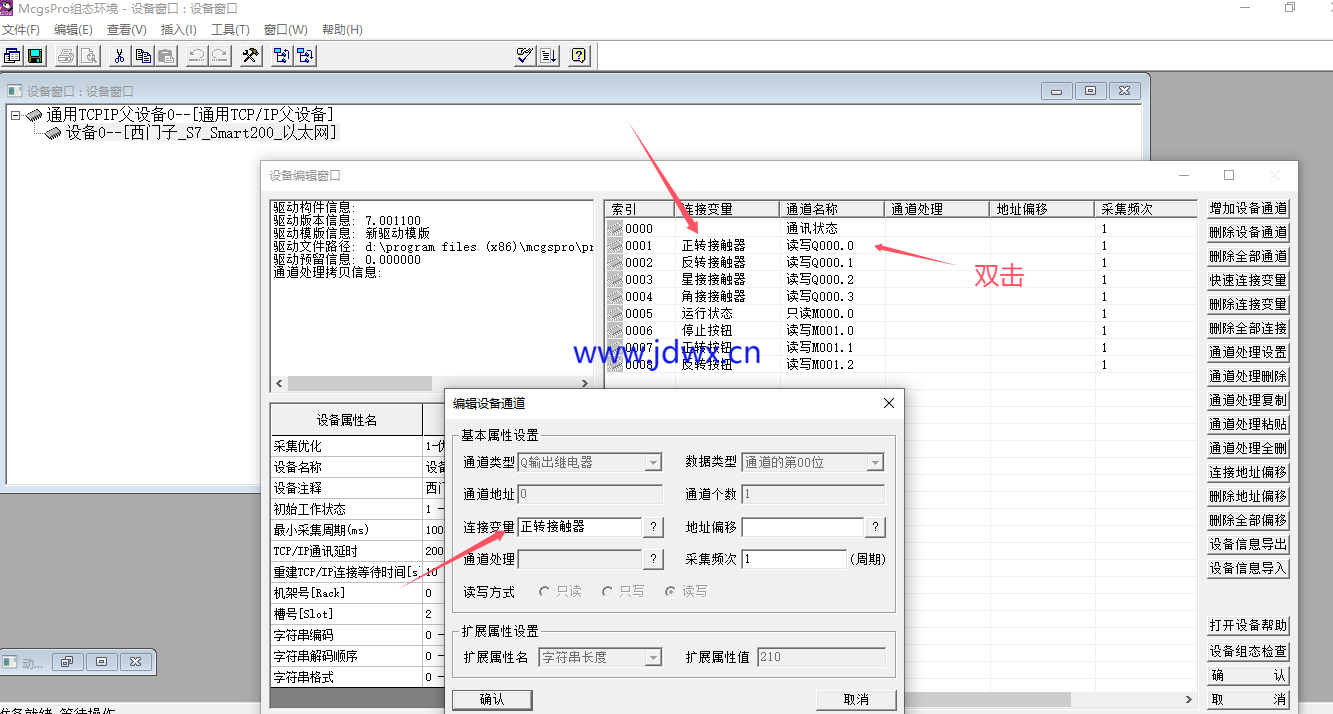Click the 设备组态检查 button
The width and height of the screenshot is (1333, 714).
click(1248, 650)
